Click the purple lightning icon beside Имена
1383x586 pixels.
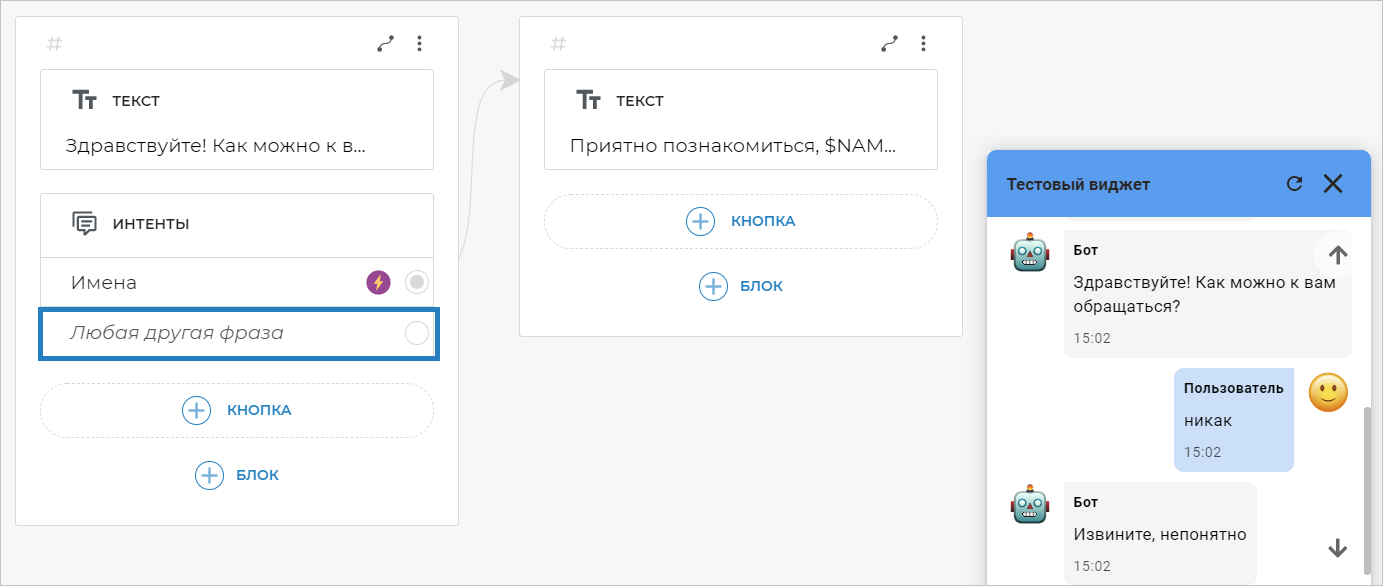[378, 283]
